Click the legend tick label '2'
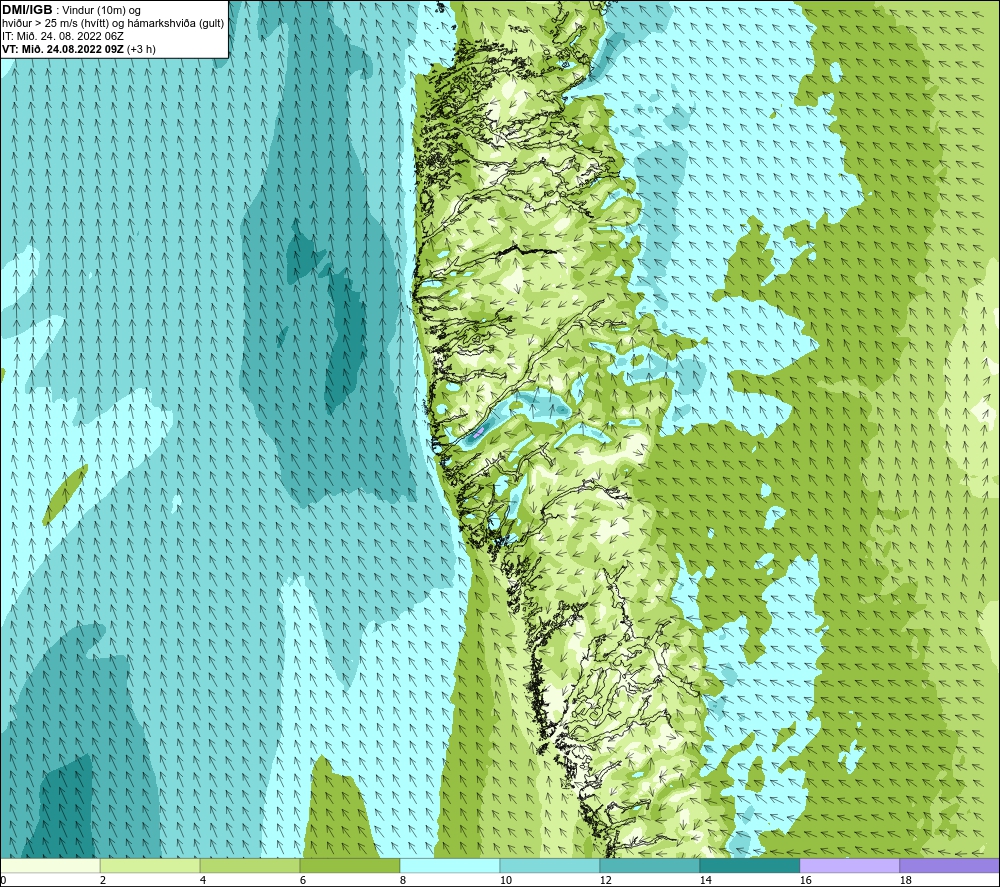Screen dimensions: 1000x887 [103, 881]
